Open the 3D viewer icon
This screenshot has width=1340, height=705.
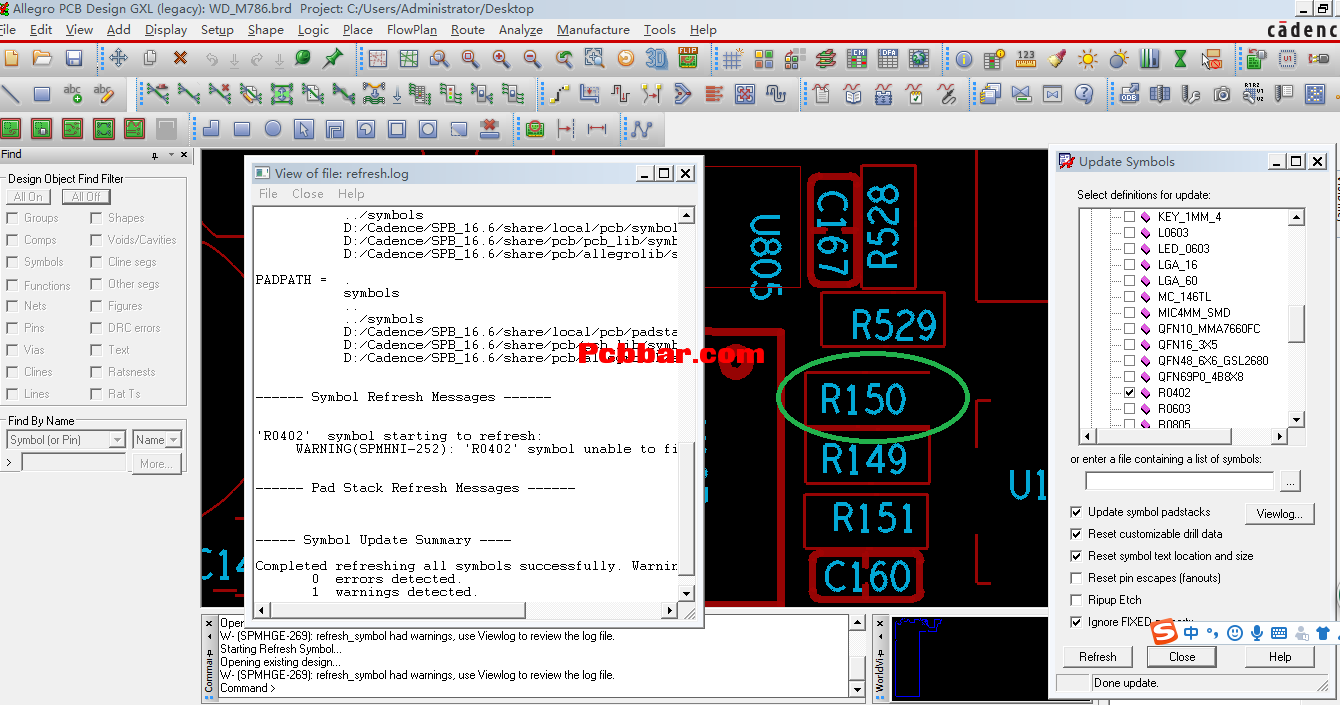(656, 59)
